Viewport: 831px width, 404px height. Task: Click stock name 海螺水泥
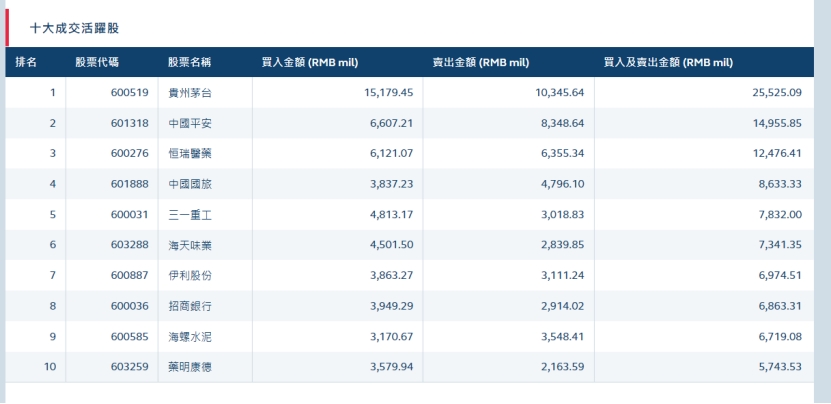click(190, 336)
